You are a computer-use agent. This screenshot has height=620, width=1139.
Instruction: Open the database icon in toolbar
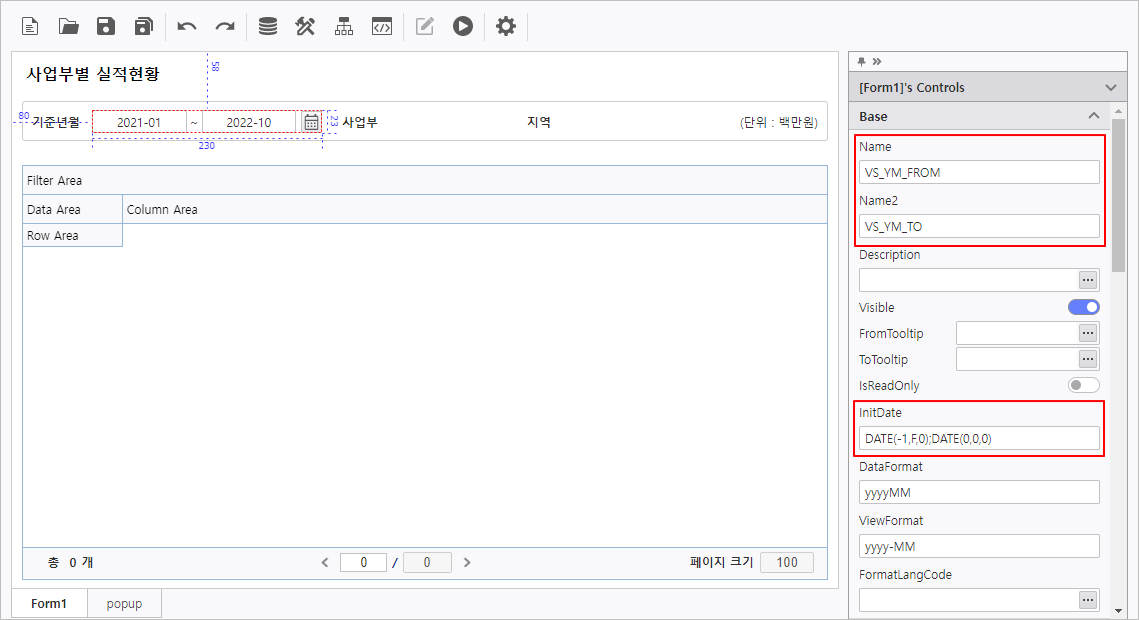point(268,27)
